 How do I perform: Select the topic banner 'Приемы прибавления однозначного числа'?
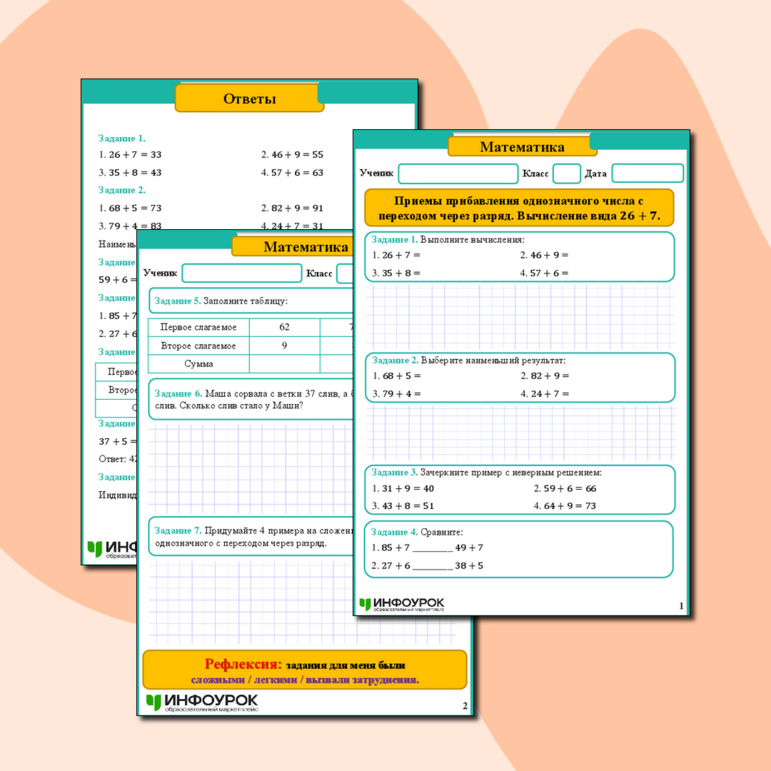tap(519, 208)
